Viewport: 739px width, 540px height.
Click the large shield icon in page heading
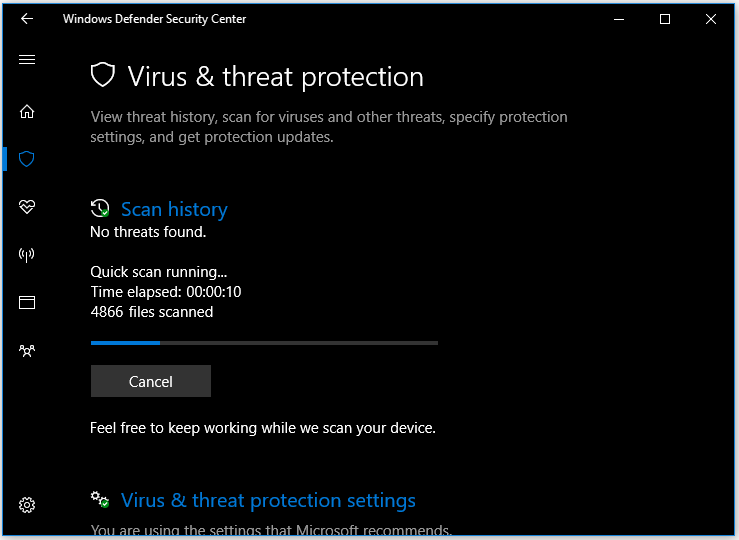[x=103, y=75]
